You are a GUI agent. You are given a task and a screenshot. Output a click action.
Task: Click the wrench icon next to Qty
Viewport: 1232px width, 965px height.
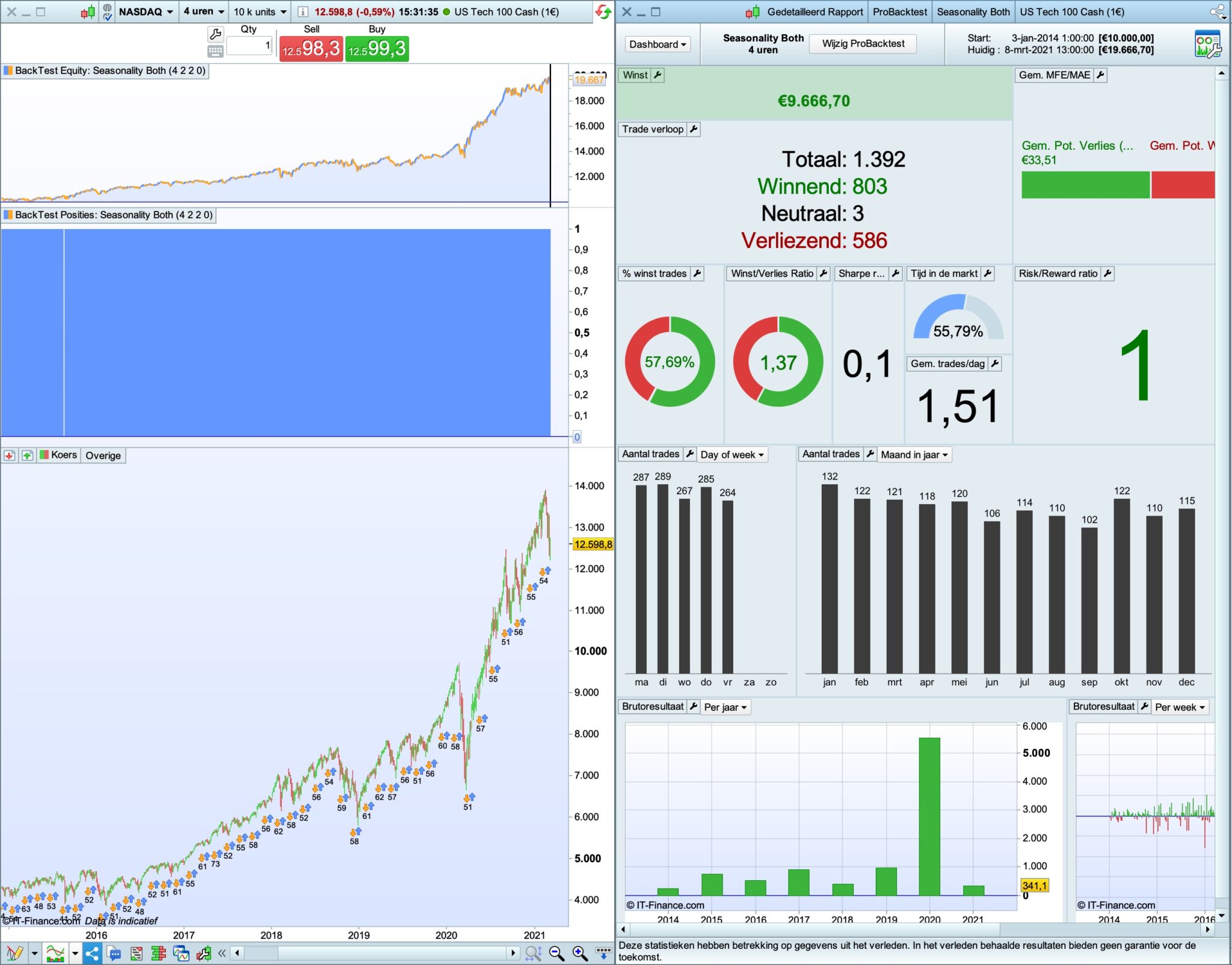pyautogui.click(x=215, y=34)
